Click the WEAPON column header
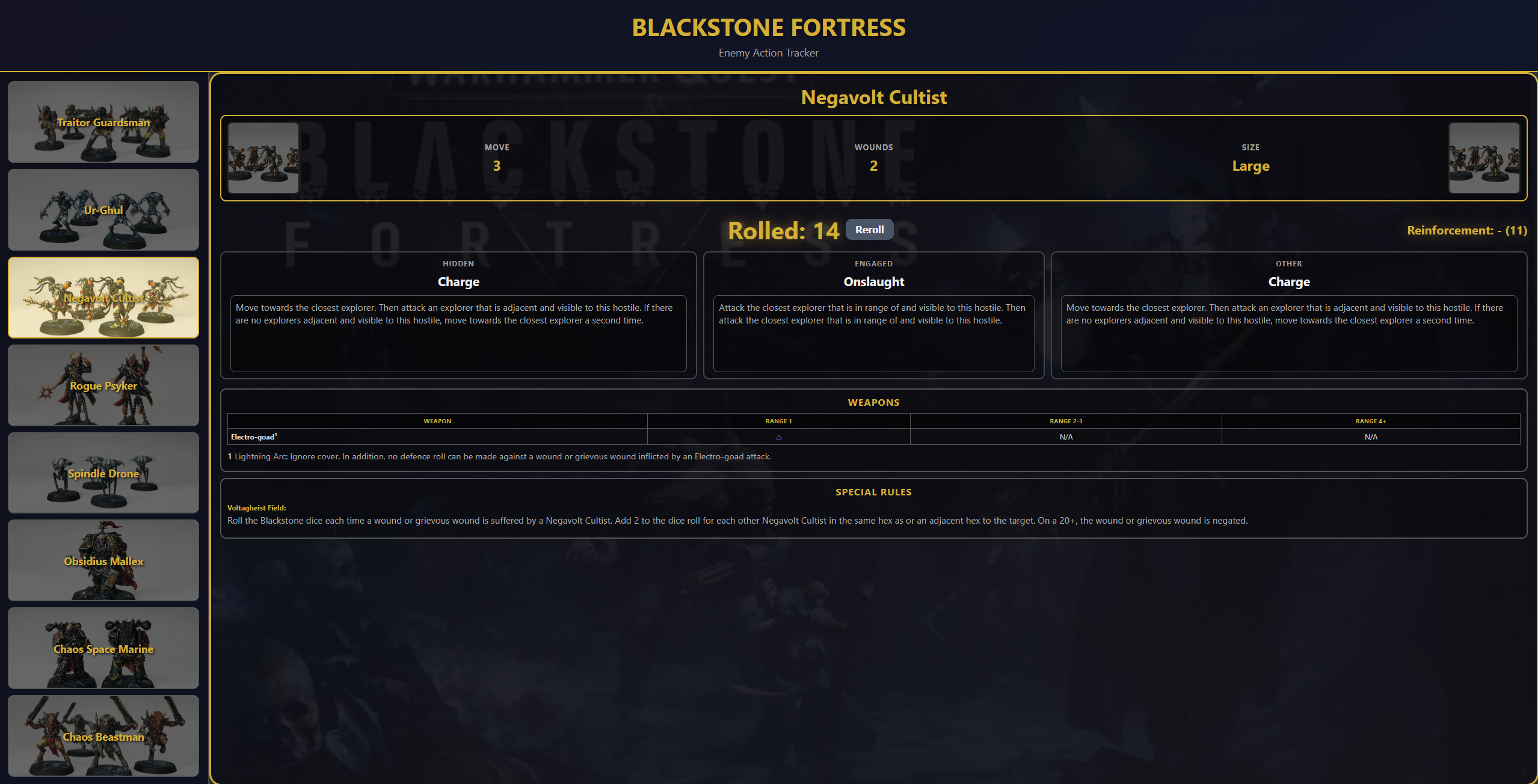The image size is (1538, 784). coord(437,421)
